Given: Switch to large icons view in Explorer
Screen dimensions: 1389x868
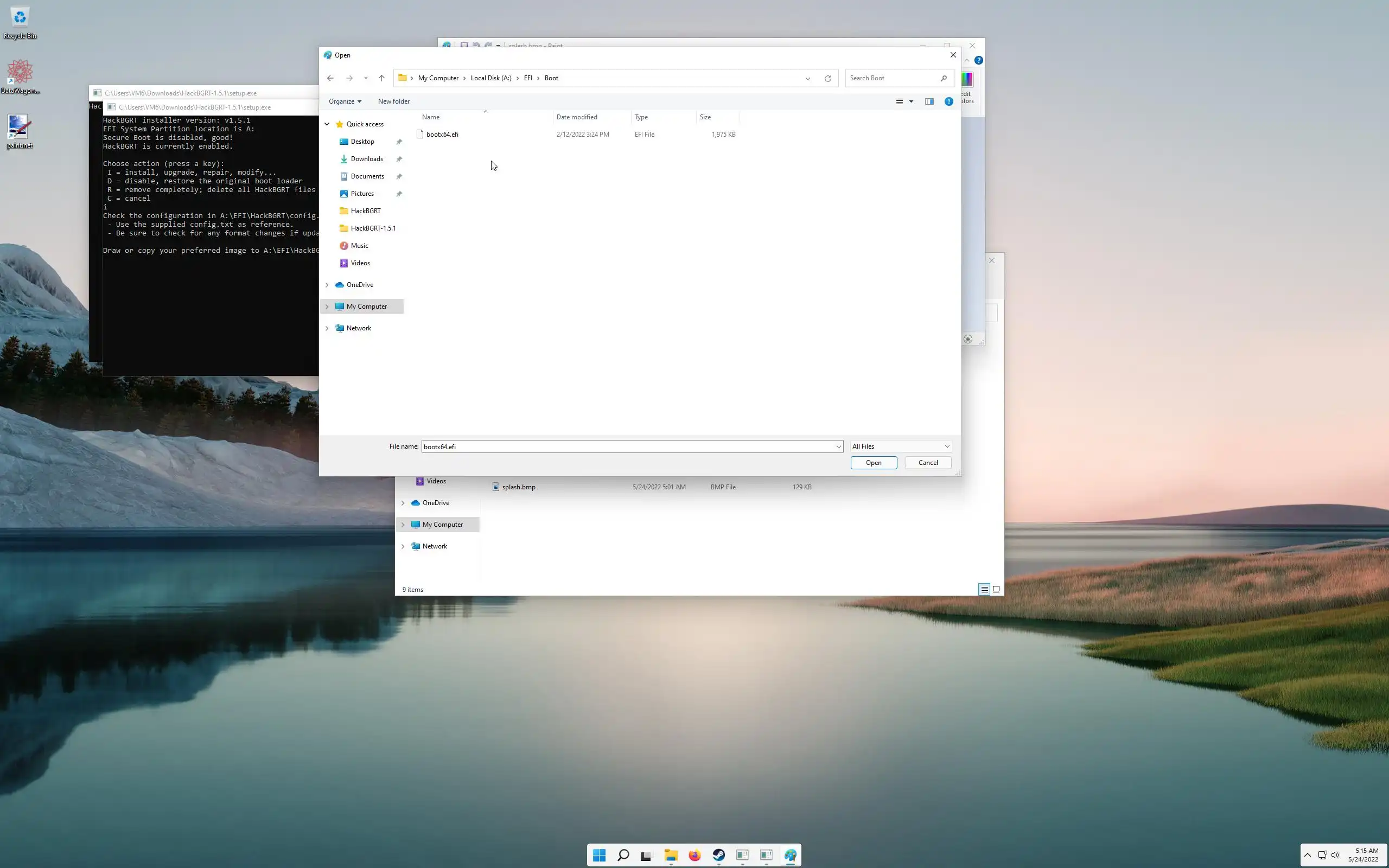Looking at the screenshot, I should [x=996, y=589].
